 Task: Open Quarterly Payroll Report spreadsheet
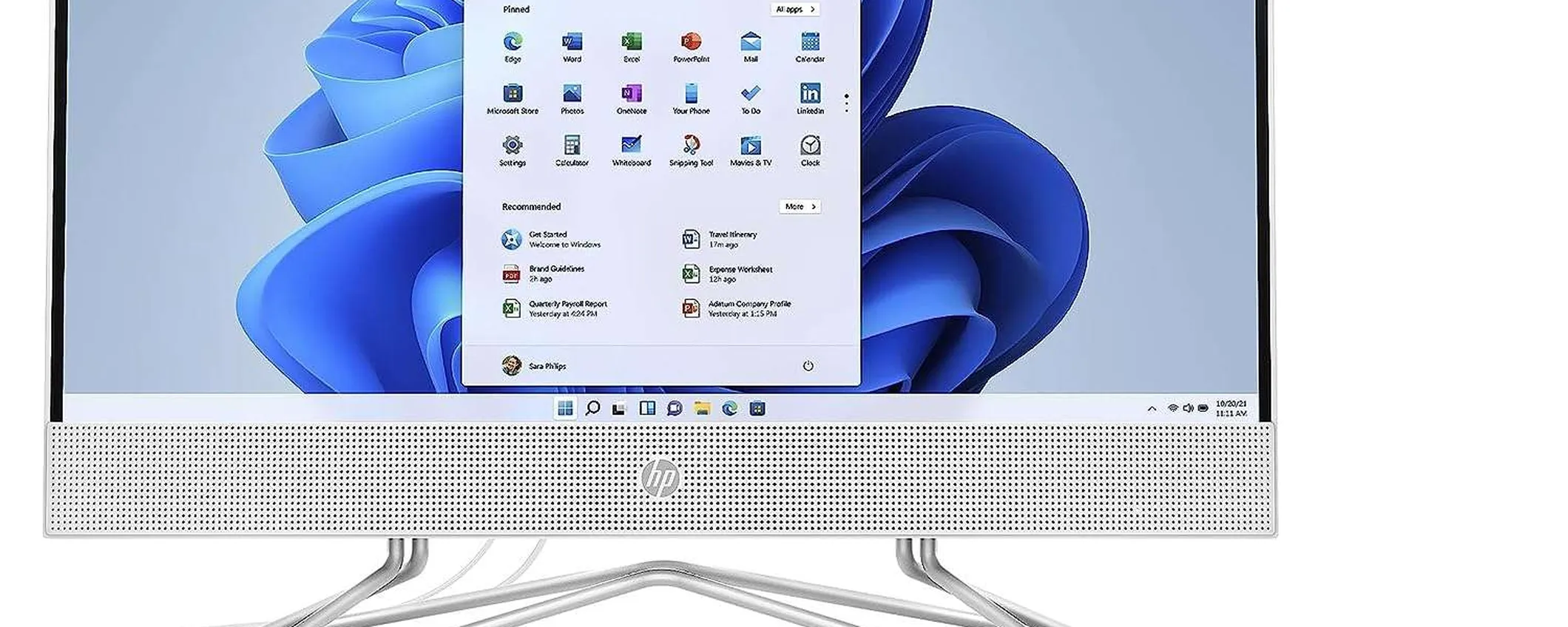tap(555, 308)
